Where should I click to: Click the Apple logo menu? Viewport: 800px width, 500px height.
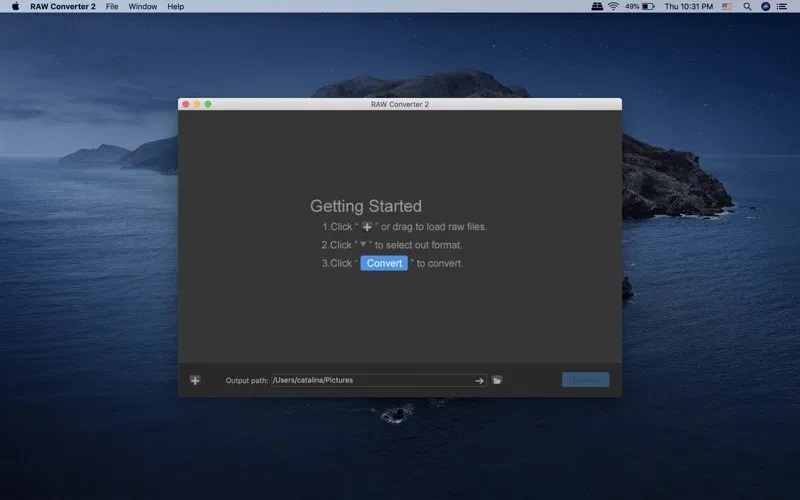(x=15, y=6)
